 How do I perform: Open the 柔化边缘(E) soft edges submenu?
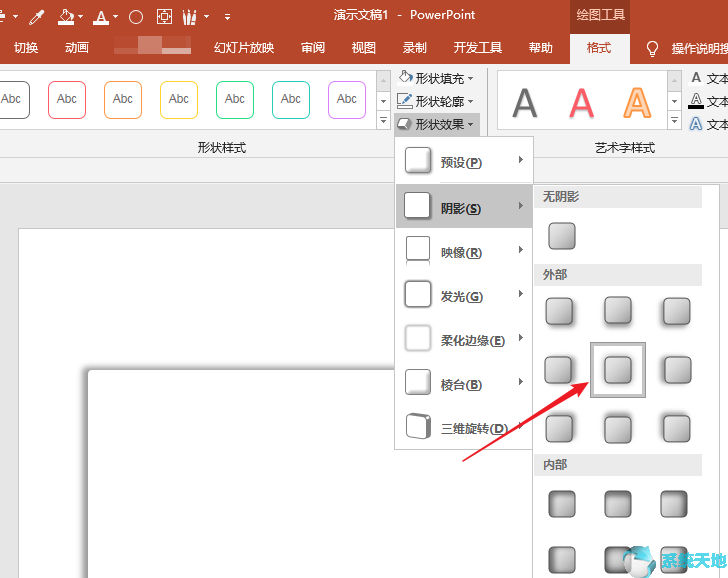[x=463, y=338]
